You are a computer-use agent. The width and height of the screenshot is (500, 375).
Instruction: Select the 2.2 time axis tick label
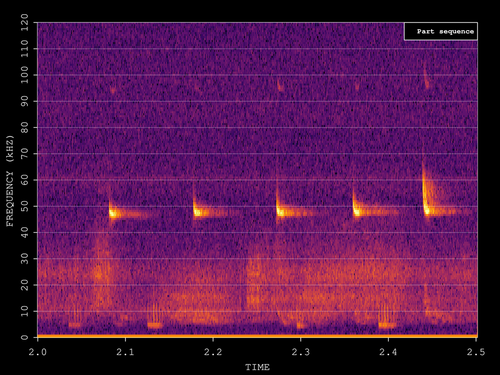click(x=213, y=352)
